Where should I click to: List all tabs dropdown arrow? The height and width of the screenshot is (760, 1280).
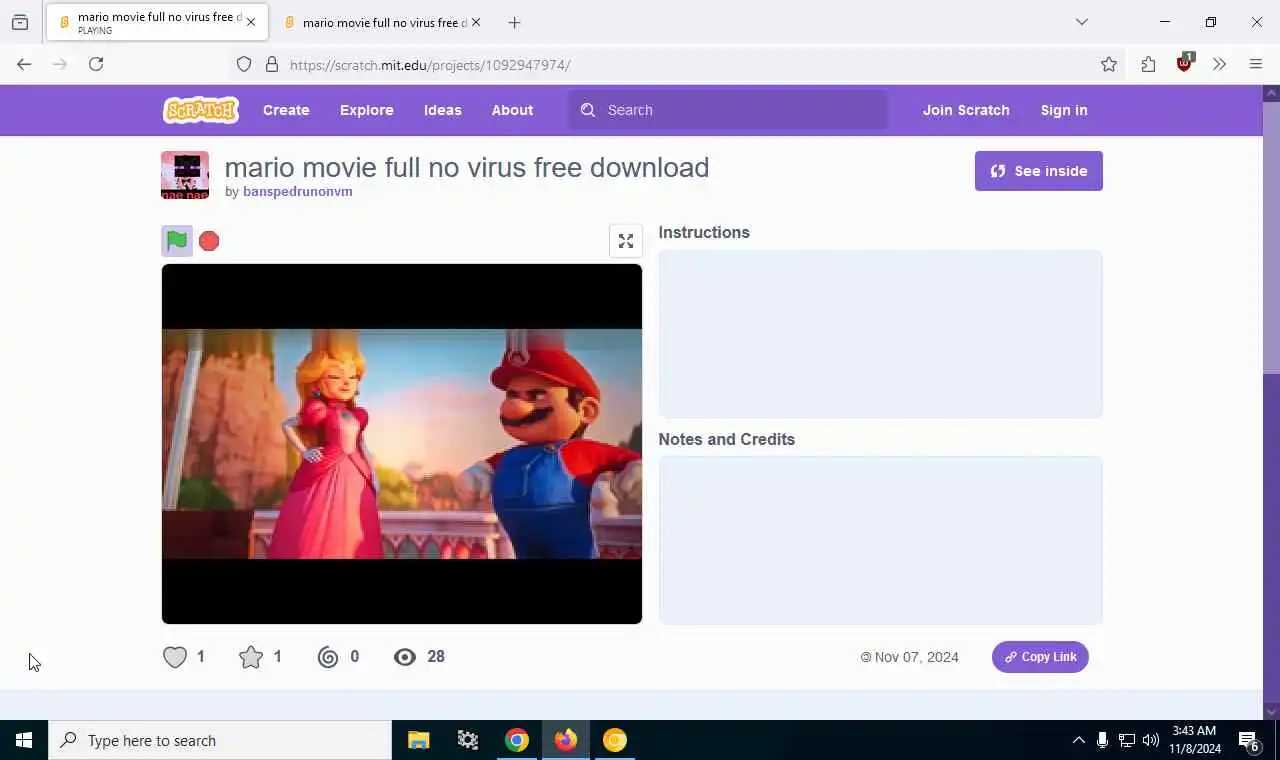(x=1082, y=22)
